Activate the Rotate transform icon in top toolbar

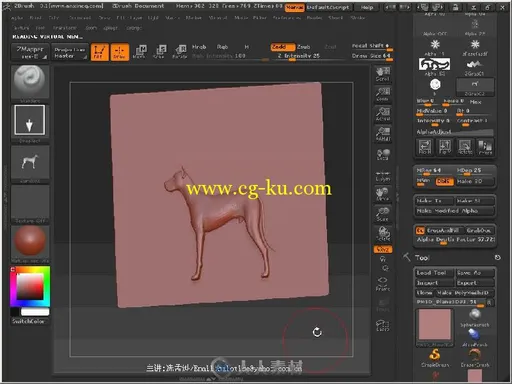pyautogui.click(x=180, y=51)
